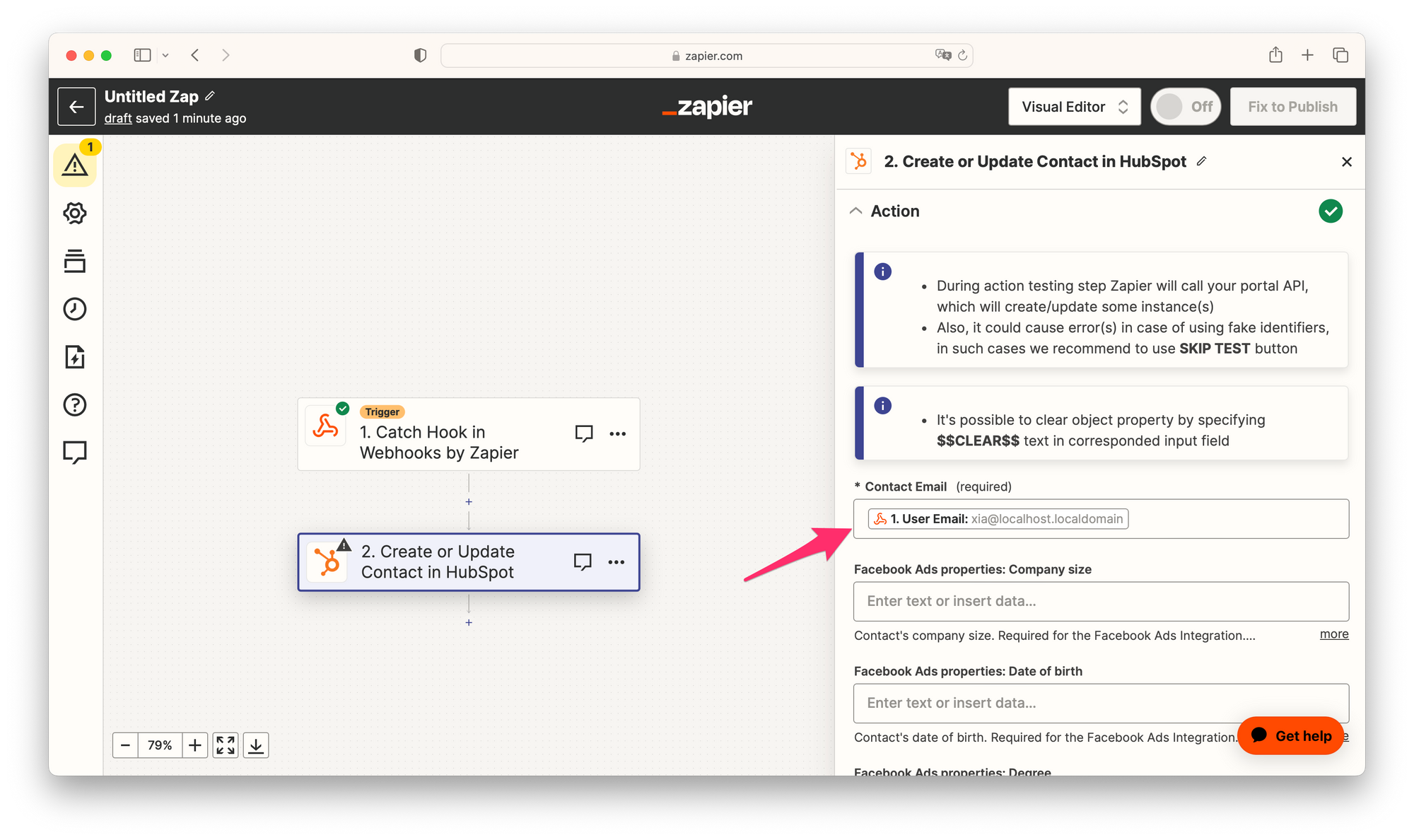Click 'saved 1 minute ago' text

[191, 118]
